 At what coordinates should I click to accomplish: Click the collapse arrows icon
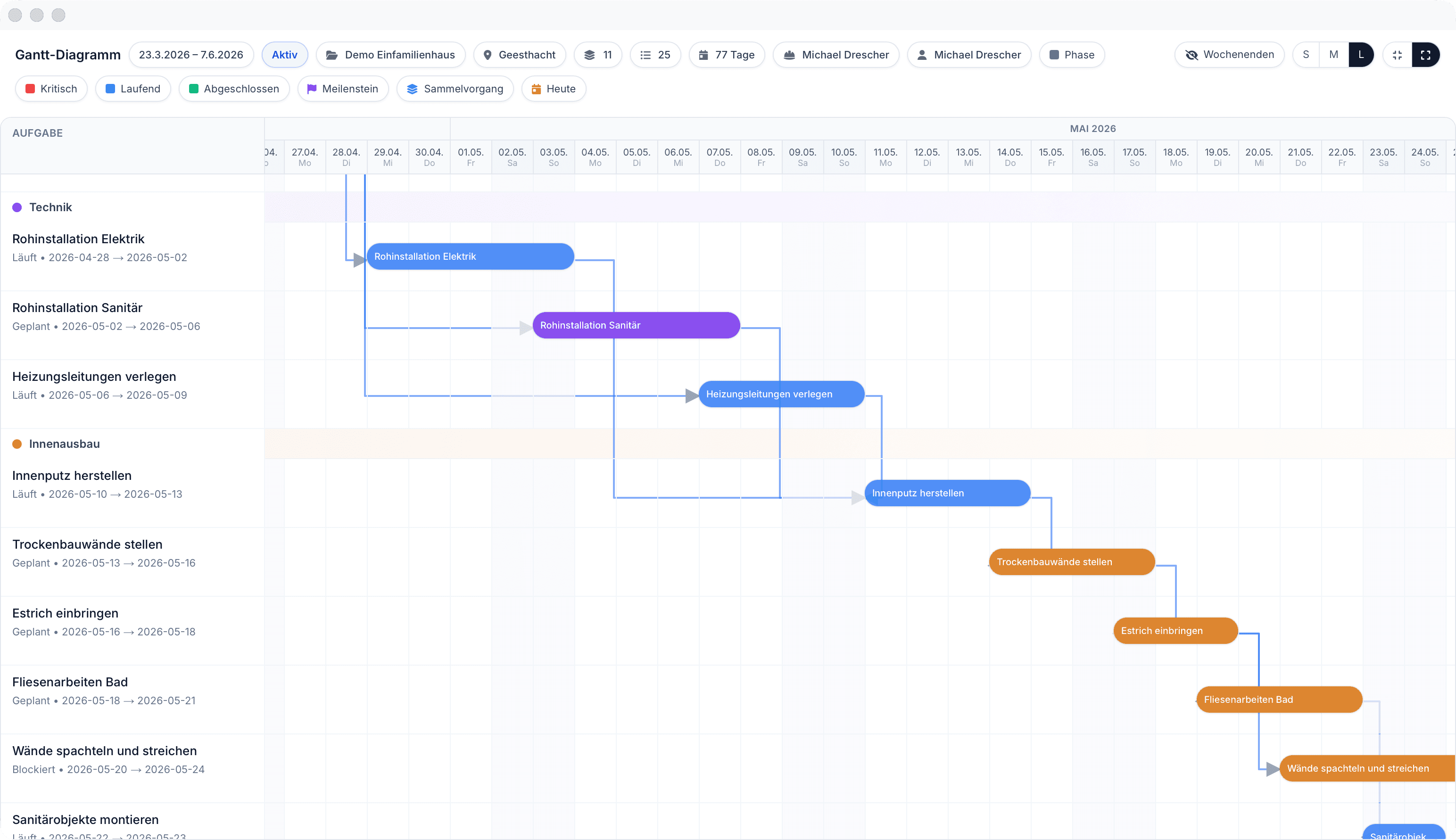[1397, 55]
